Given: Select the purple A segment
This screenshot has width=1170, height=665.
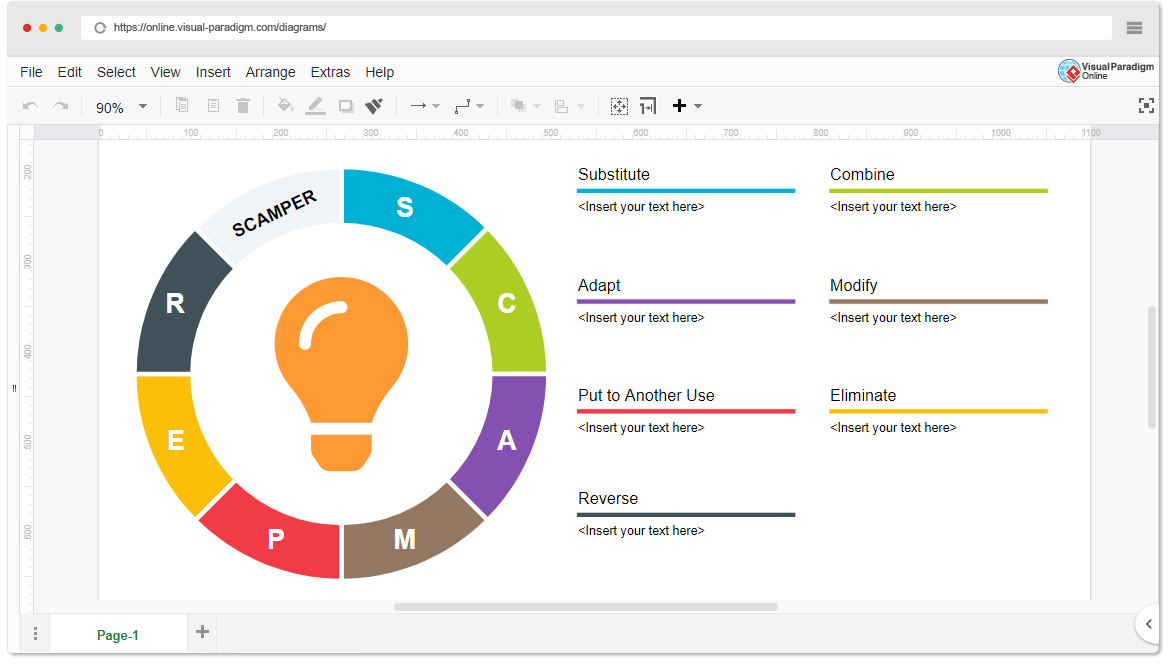Looking at the screenshot, I should tap(507, 440).
